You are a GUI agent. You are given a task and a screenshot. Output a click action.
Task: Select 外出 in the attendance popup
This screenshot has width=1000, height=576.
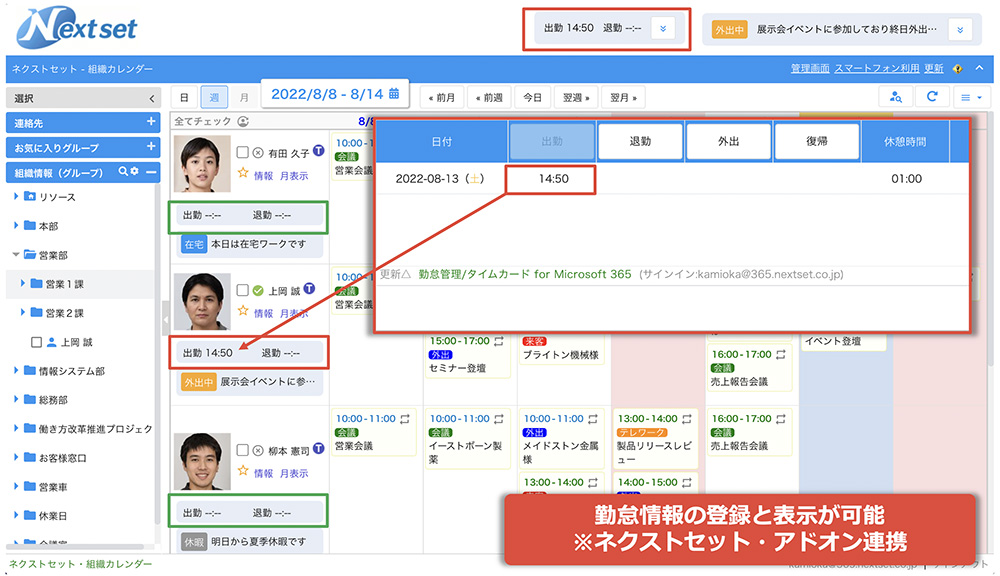(728, 141)
